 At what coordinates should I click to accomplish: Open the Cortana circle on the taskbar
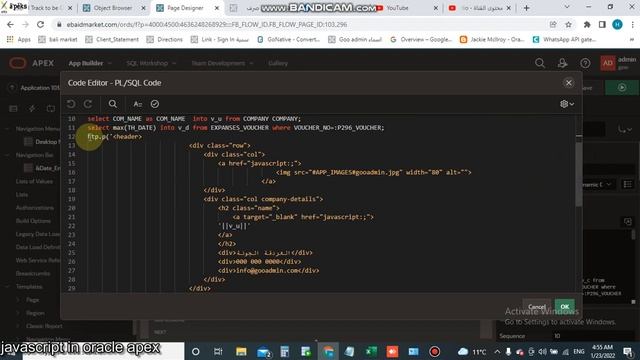coord(196,351)
